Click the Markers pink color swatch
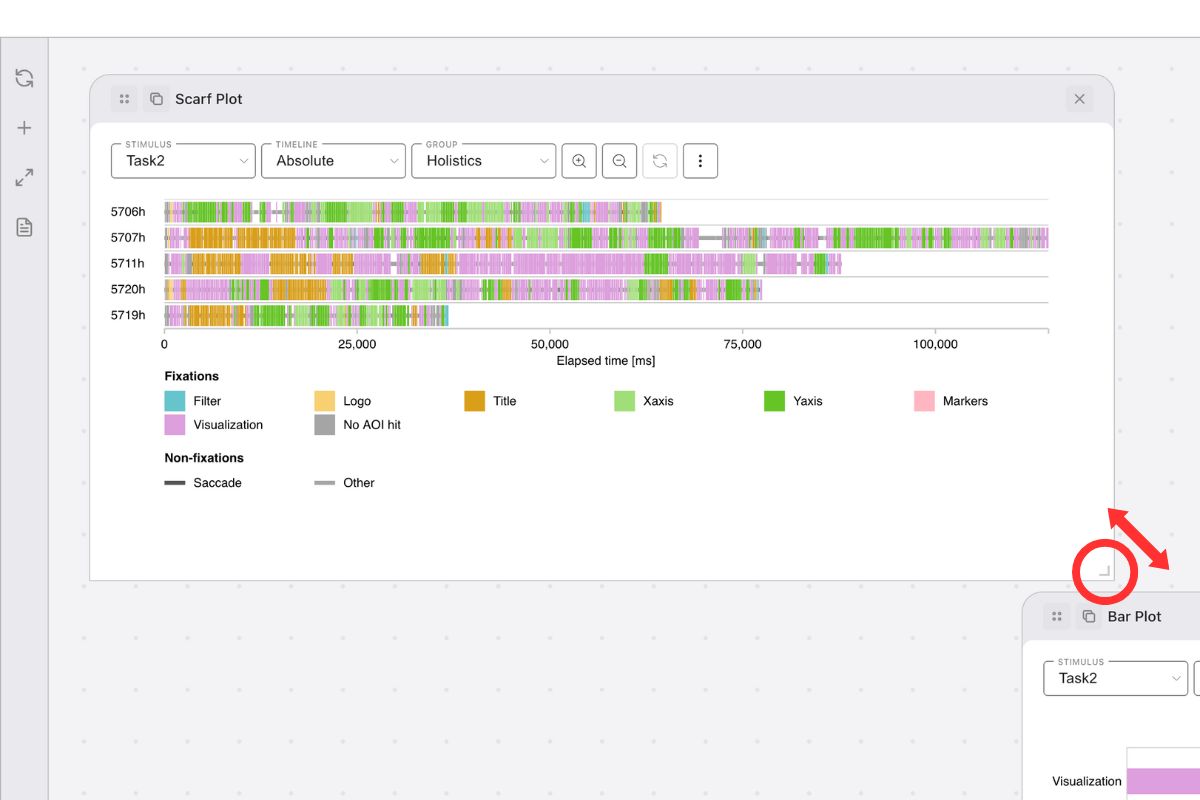This screenshot has height=800, width=1200. tap(920, 400)
